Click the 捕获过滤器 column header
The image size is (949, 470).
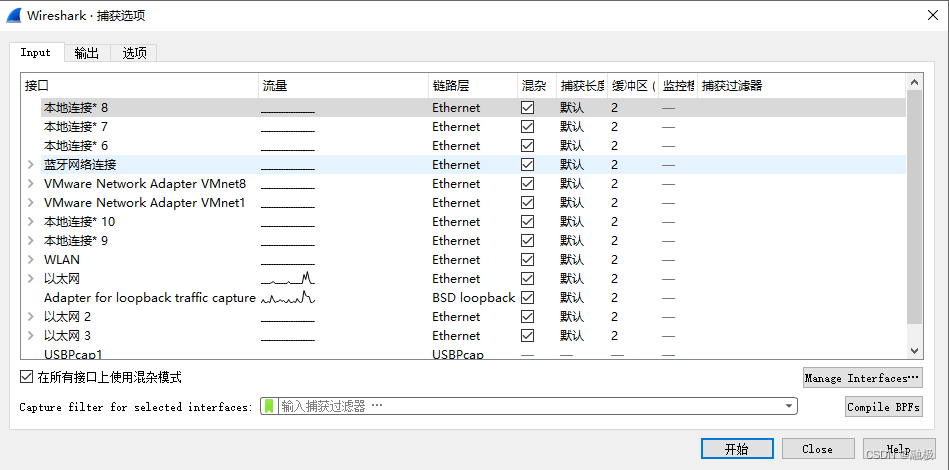(801, 86)
